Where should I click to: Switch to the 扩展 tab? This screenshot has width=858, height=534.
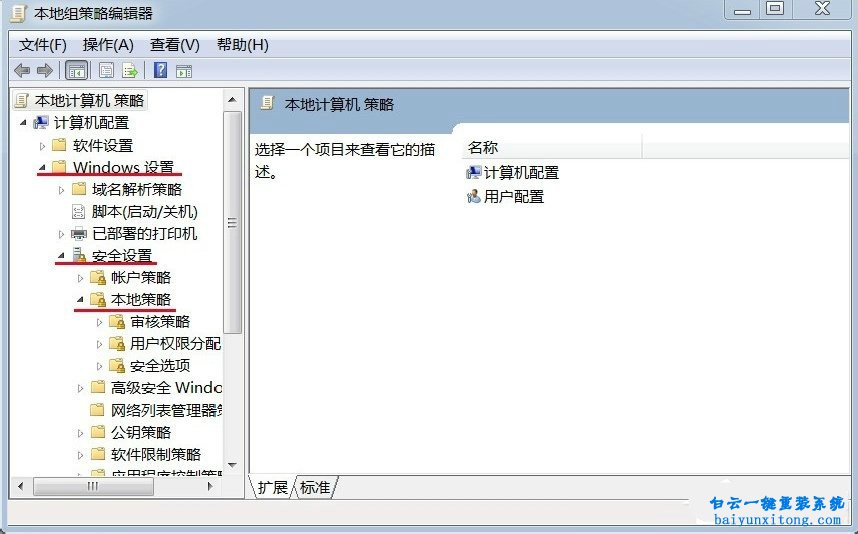273,487
